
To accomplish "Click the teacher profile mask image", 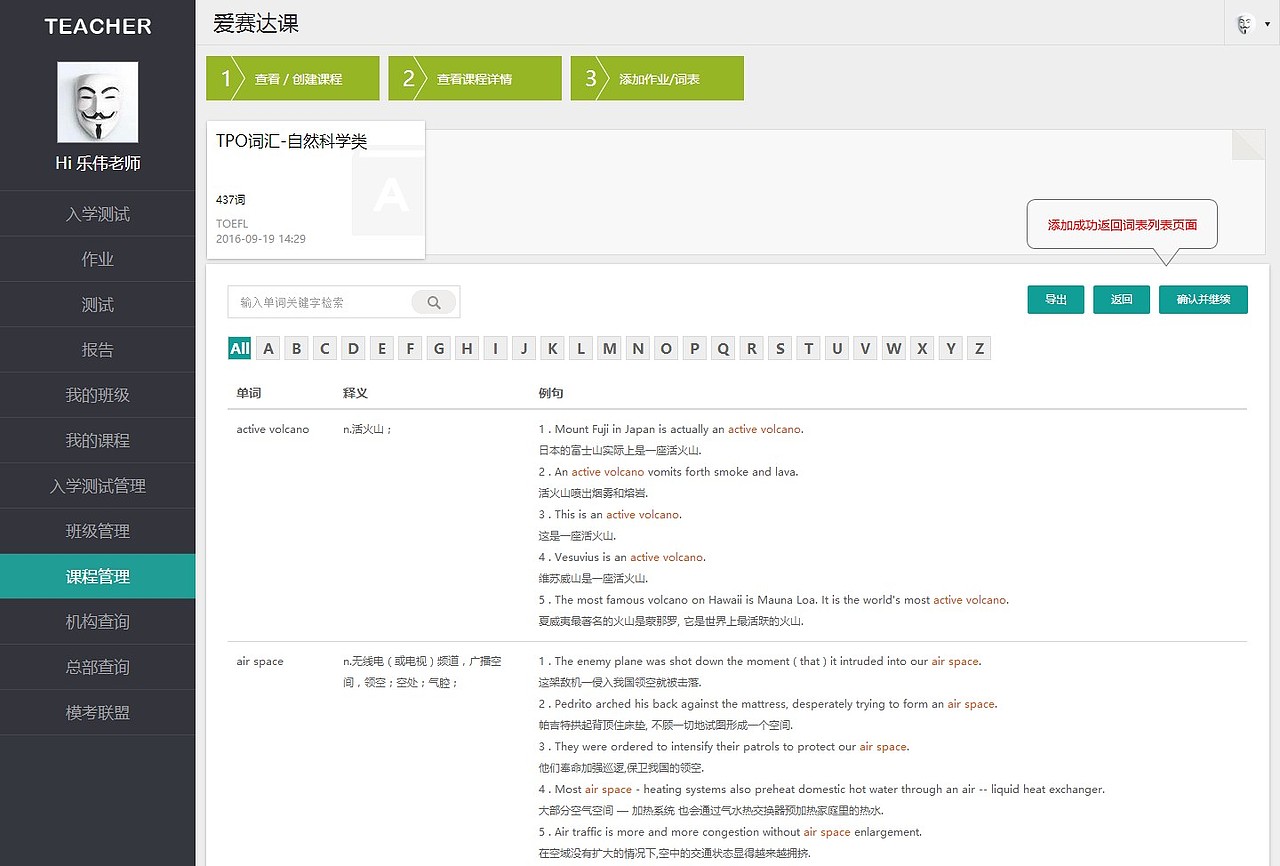I will pyautogui.click(x=97, y=101).
